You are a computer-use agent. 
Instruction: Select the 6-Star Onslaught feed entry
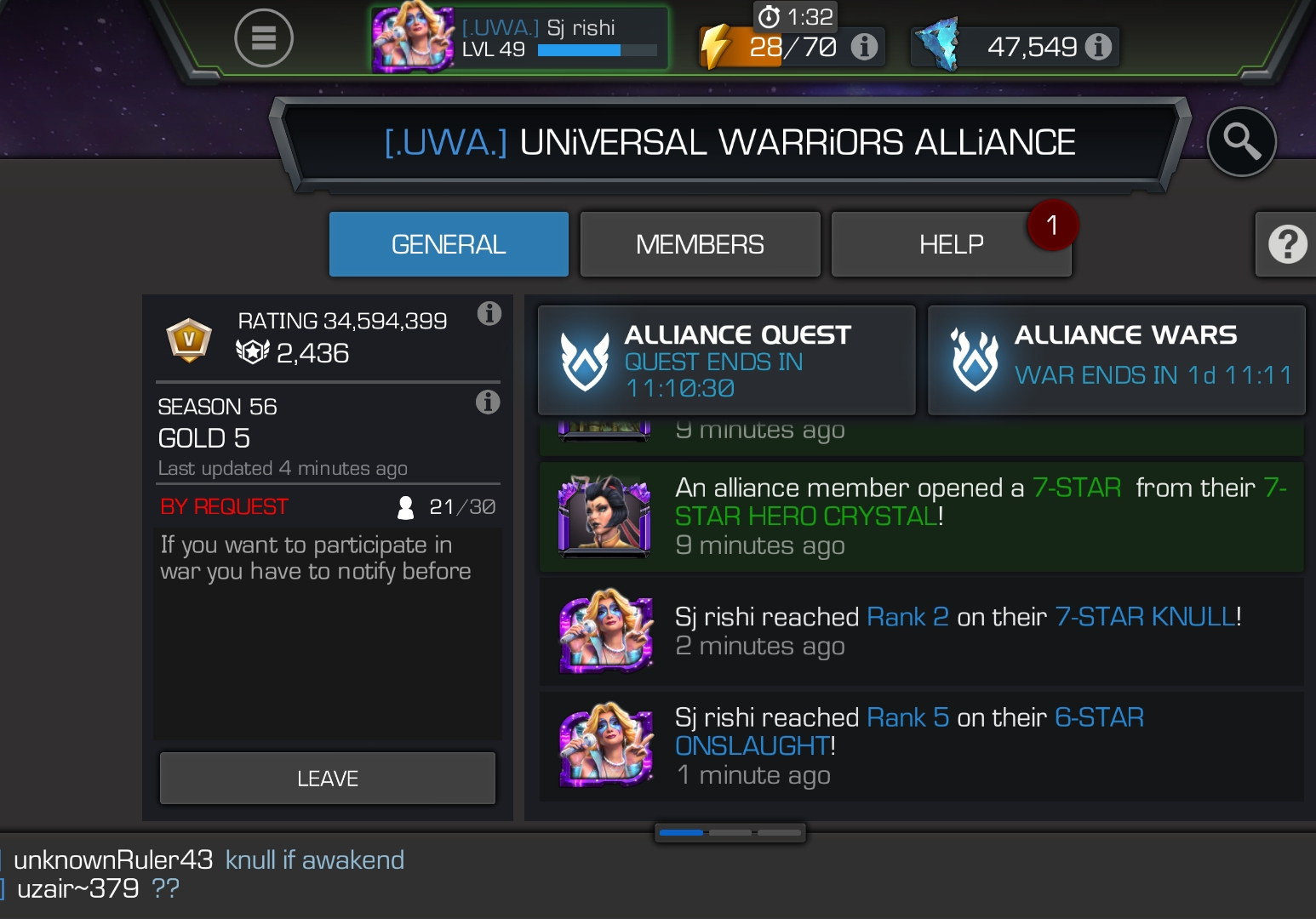point(922,746)
